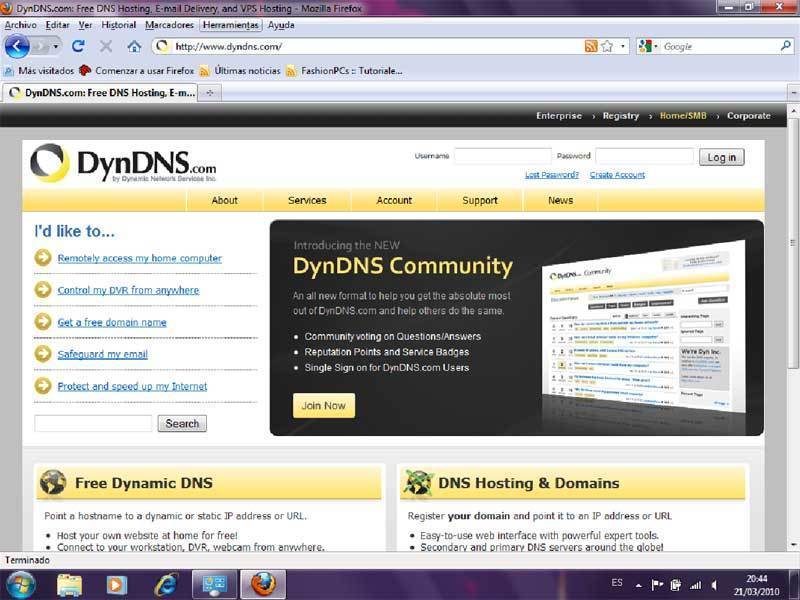Show hidden system tray icons arrow
The image size is (800, 600).
(x=638, y=584)
